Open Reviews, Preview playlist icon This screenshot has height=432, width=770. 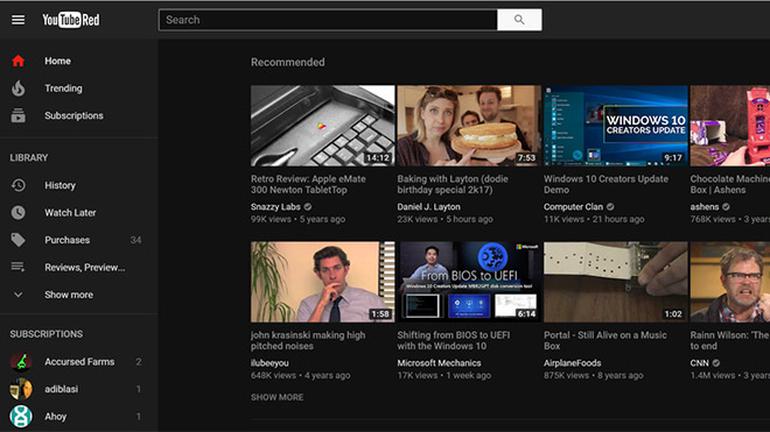(x=18, y=267)
